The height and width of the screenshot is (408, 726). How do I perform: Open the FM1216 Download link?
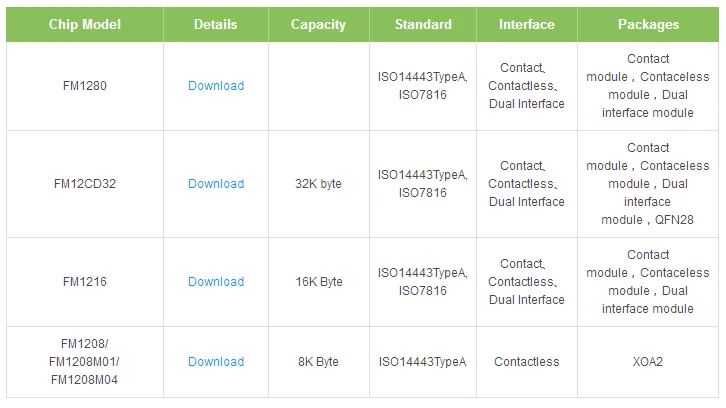click(216, 282)
